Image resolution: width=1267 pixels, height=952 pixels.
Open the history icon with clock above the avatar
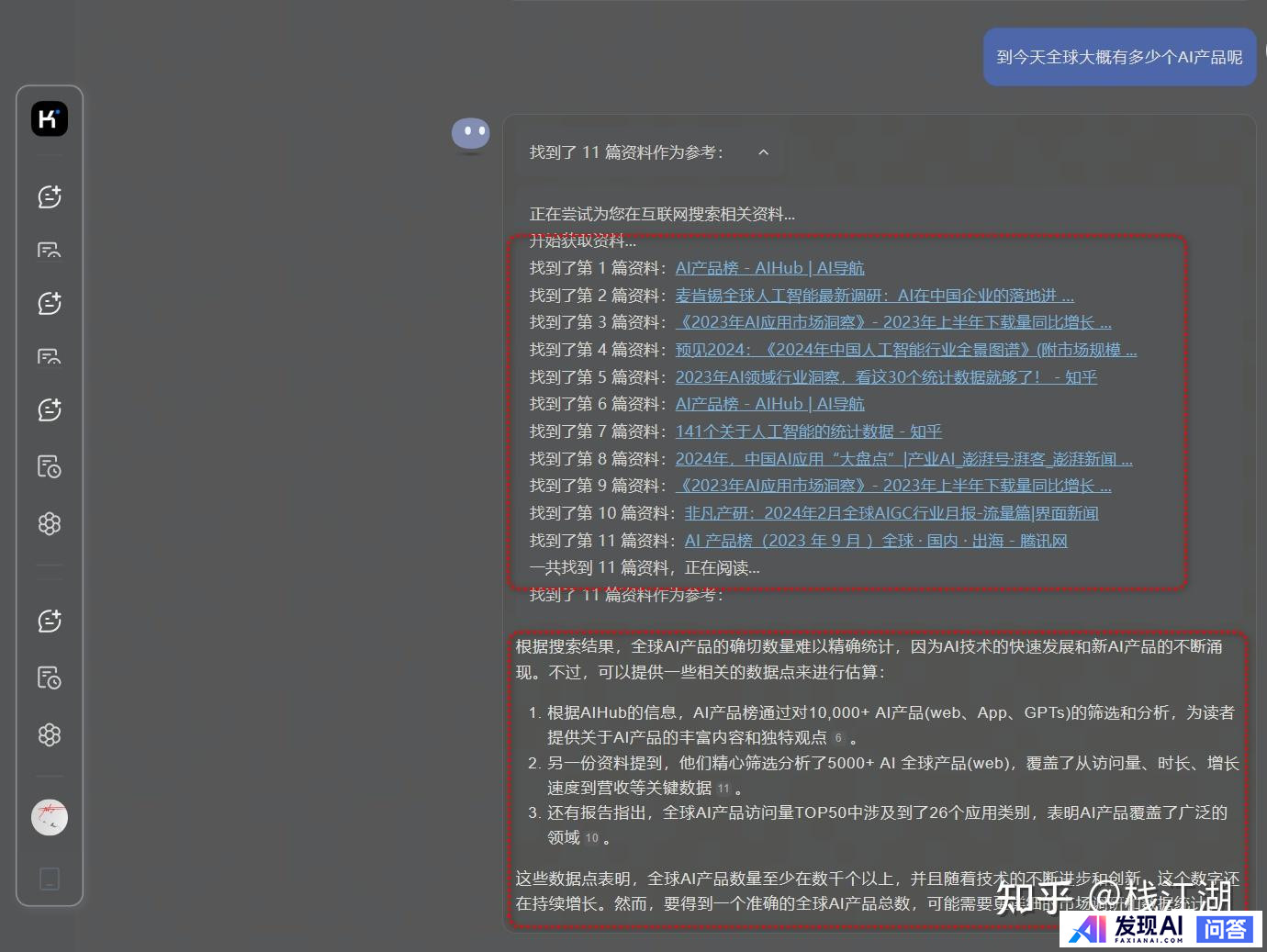[50, 678]
